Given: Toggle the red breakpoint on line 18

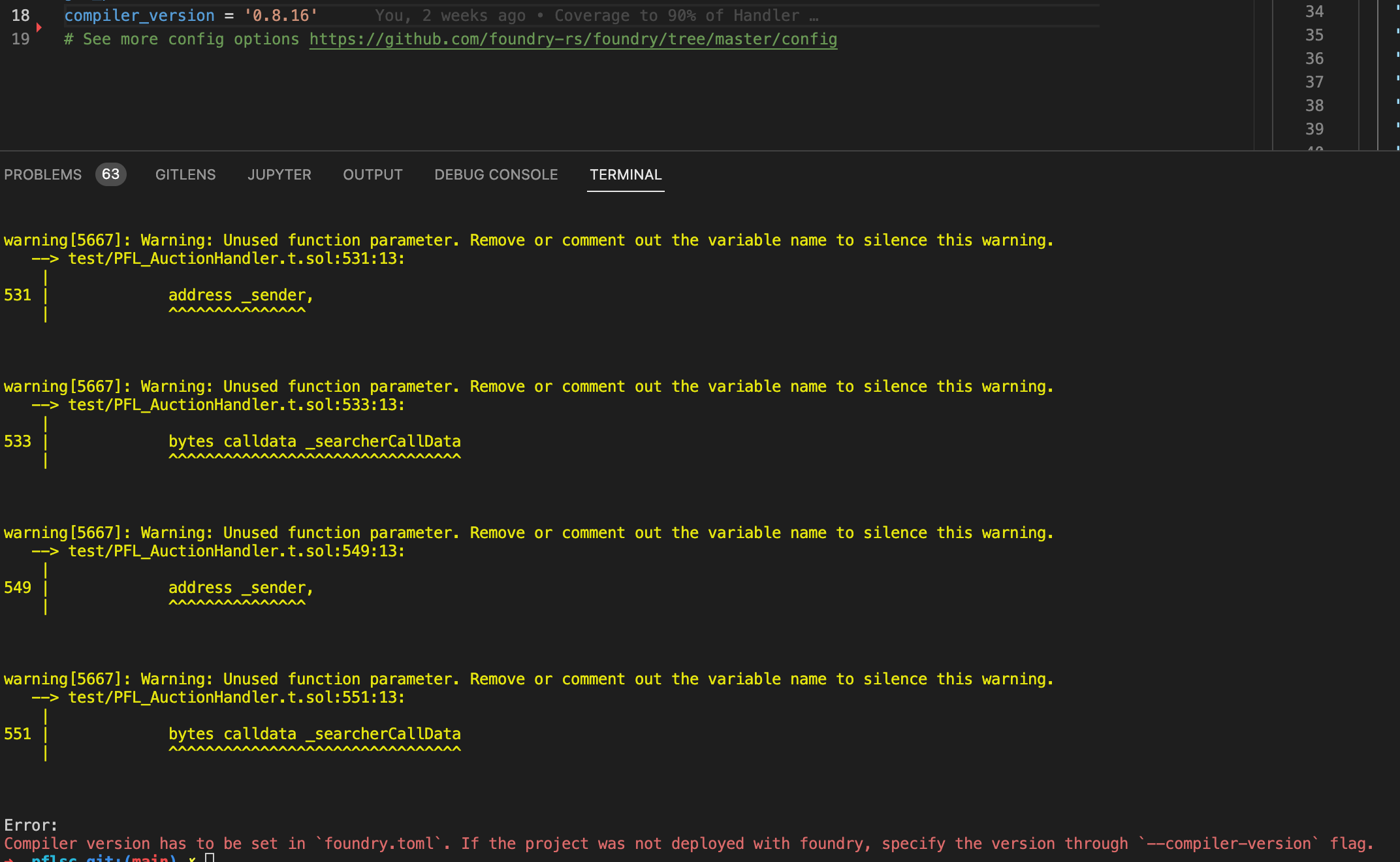Looking at the screenshot, I should click(39, 27).
